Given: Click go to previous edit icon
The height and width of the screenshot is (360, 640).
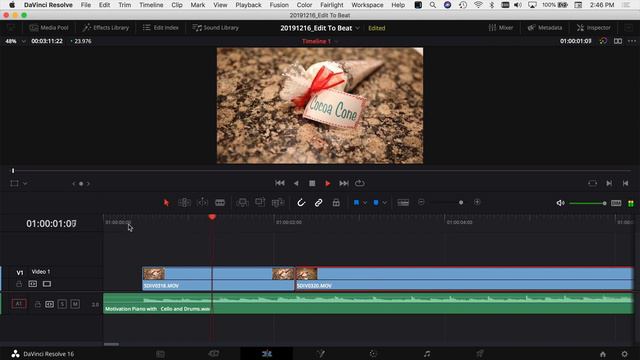Looking at the screenshot, I should pyautogui.click(x=625, y=184).
